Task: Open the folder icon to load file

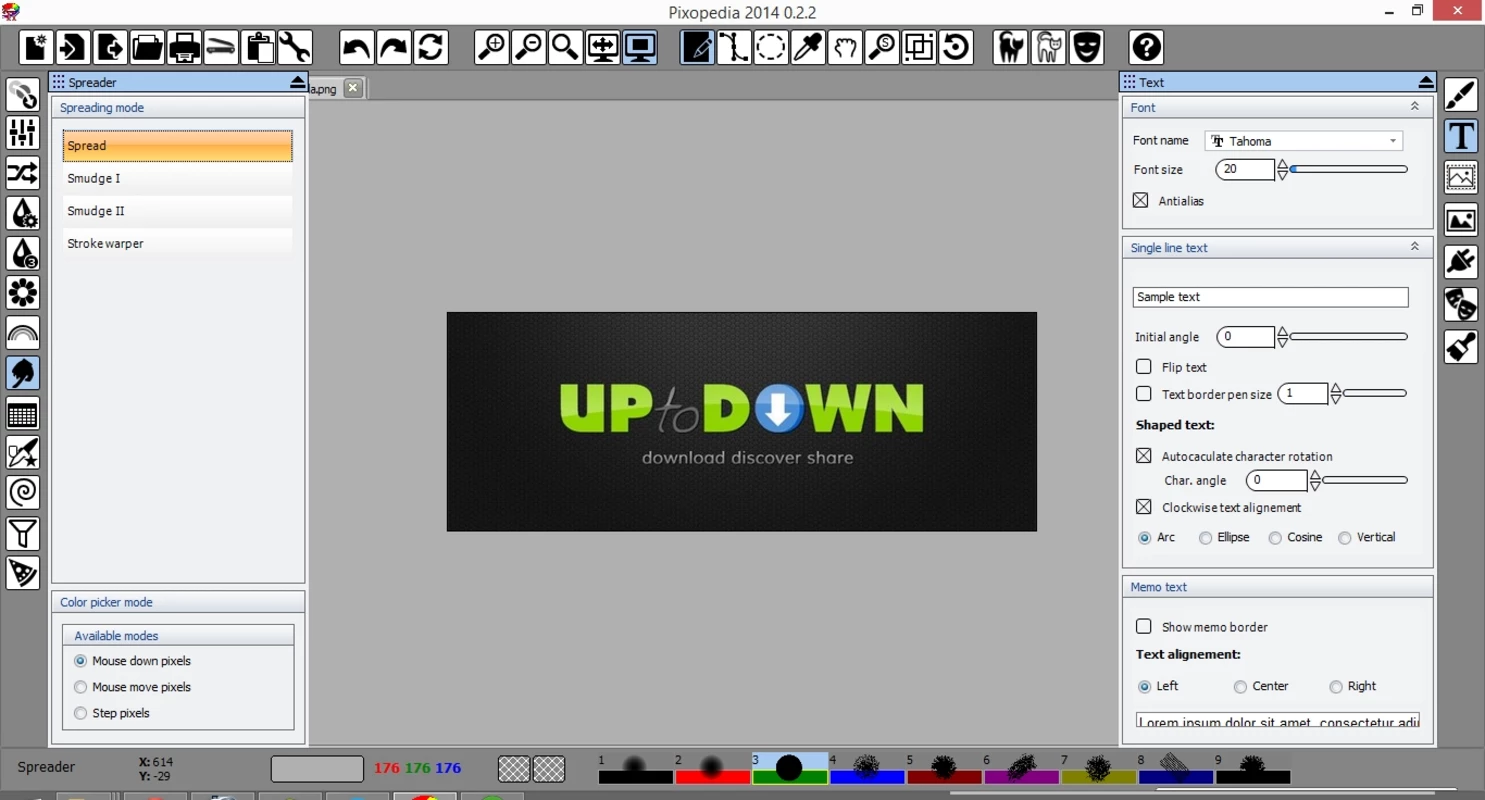Action: point(147,47)
